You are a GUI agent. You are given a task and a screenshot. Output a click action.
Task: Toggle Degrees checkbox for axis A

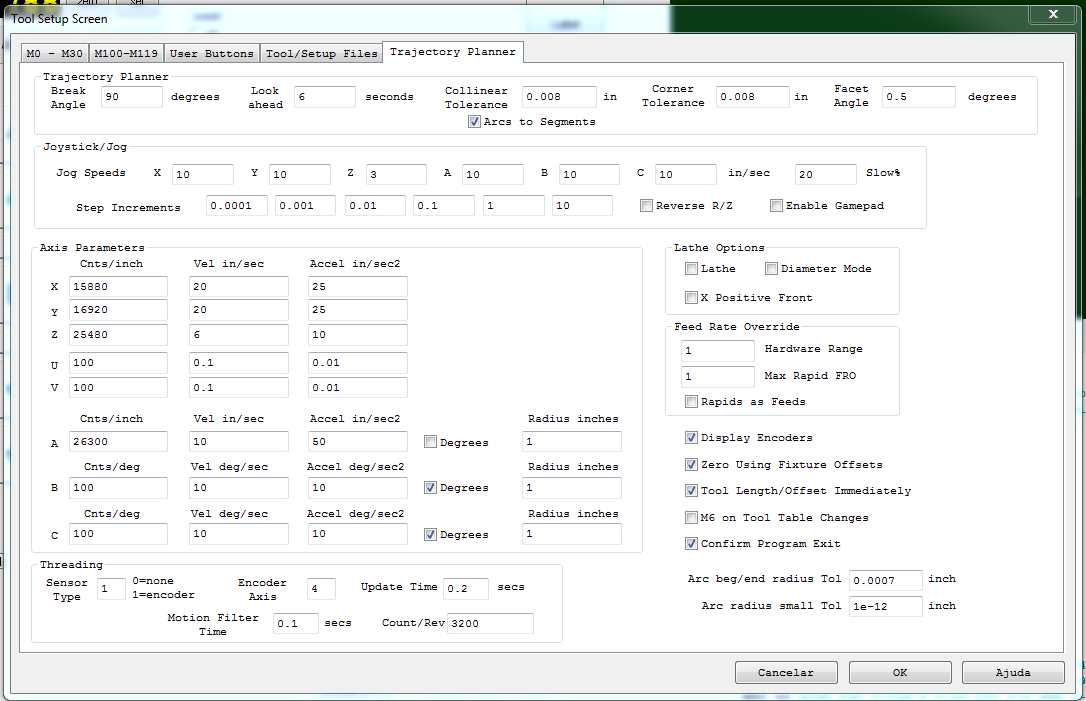(x=430, y=442)
